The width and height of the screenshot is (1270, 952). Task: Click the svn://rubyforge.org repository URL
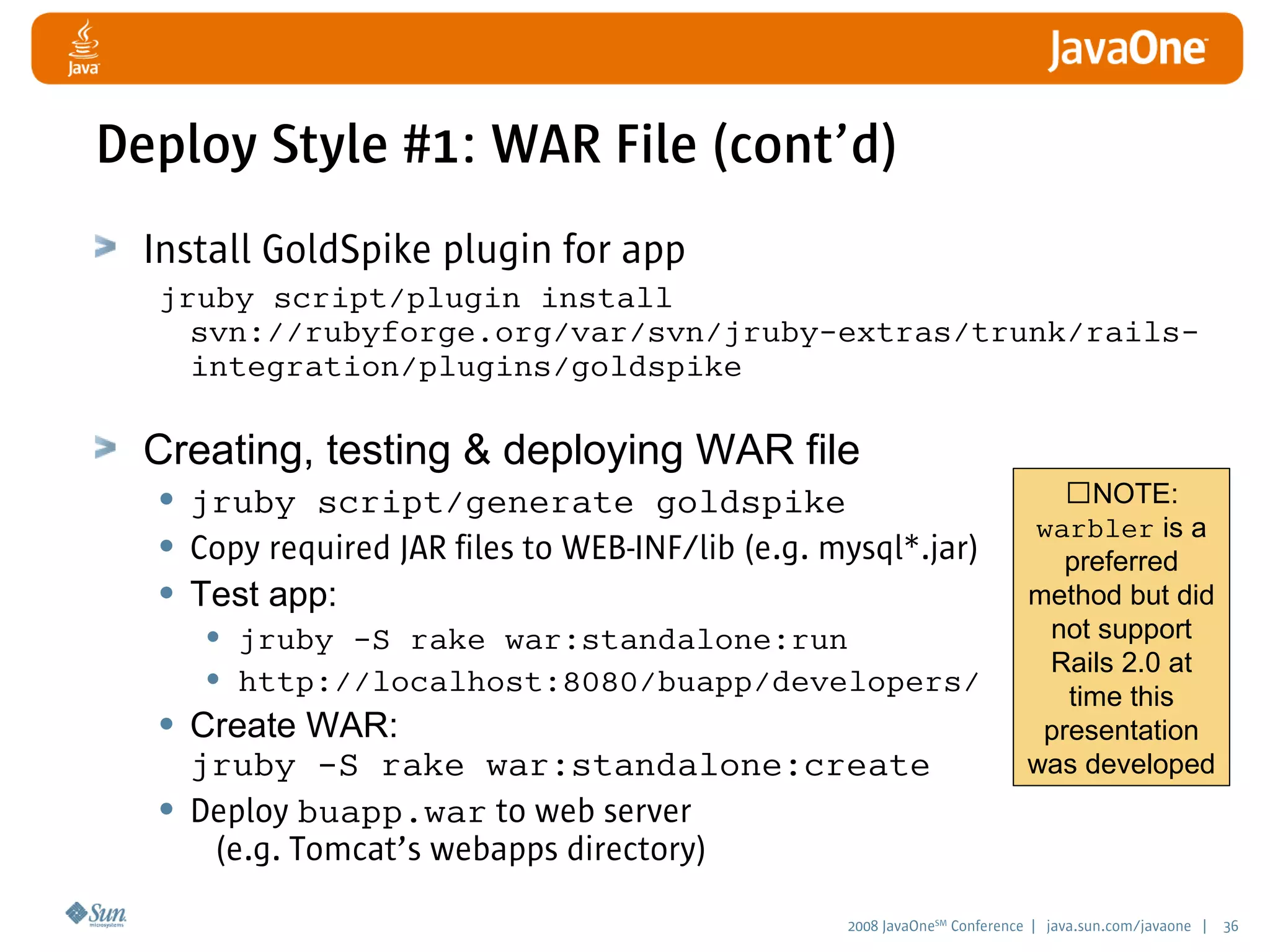pyautogui.click(x=693, y=333)
